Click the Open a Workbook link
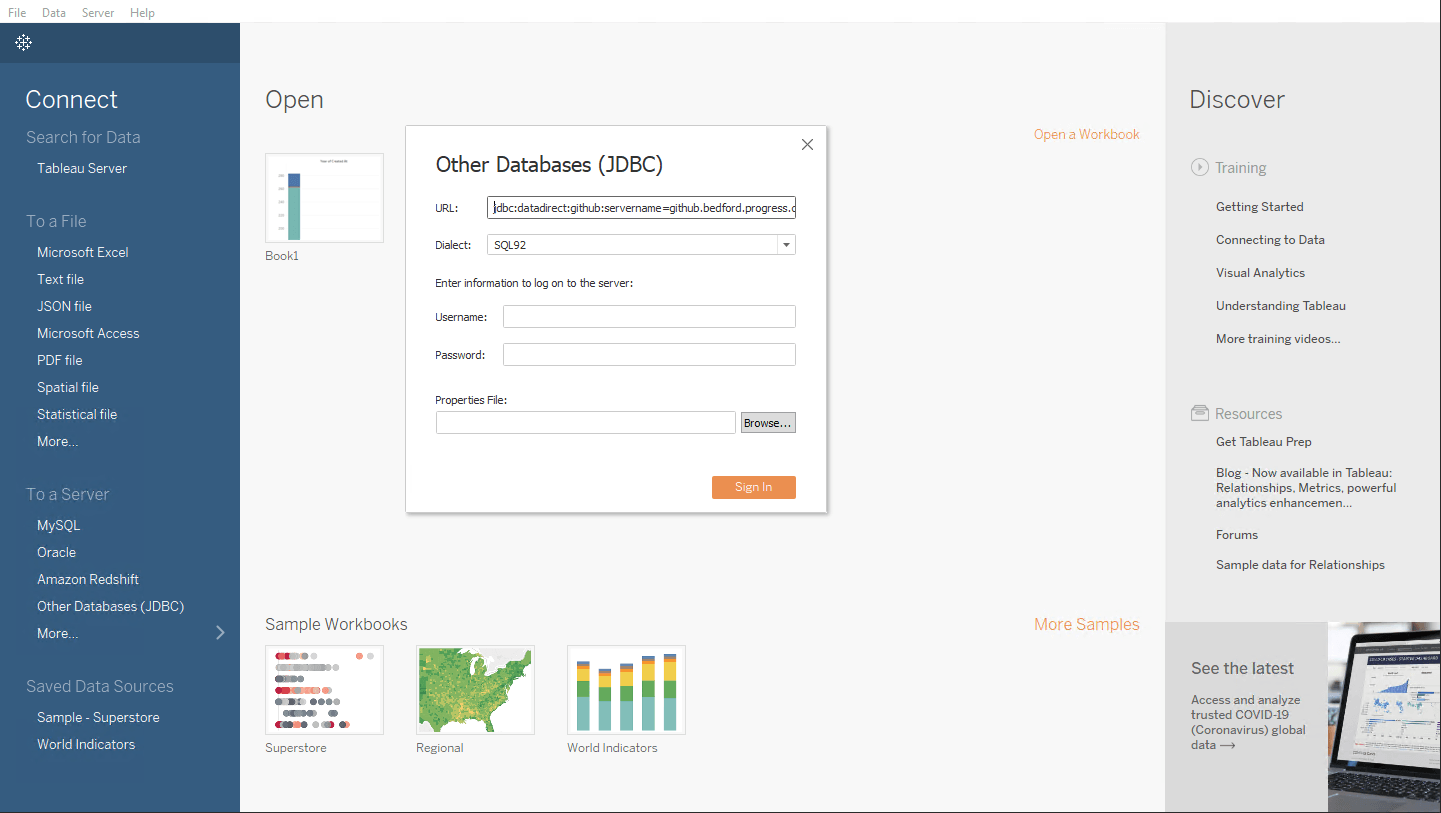 pyautogui.click(x=1086, y=134)
